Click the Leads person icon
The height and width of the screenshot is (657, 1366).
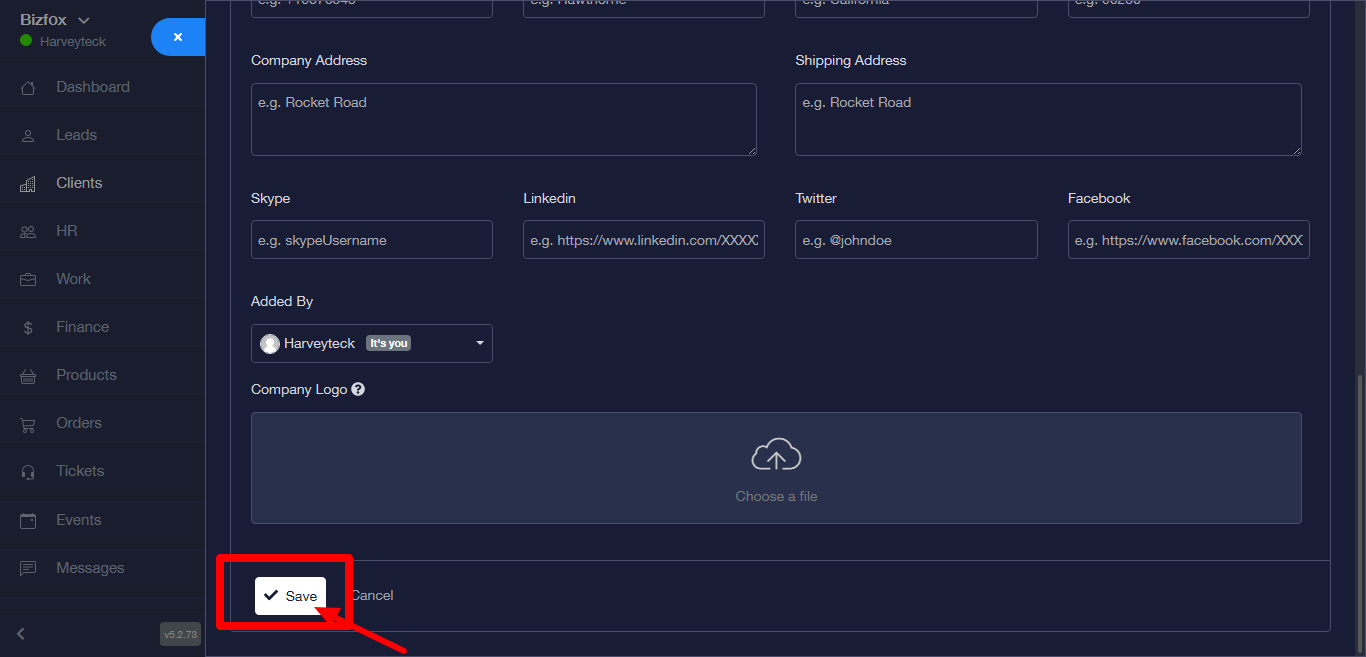28,136
